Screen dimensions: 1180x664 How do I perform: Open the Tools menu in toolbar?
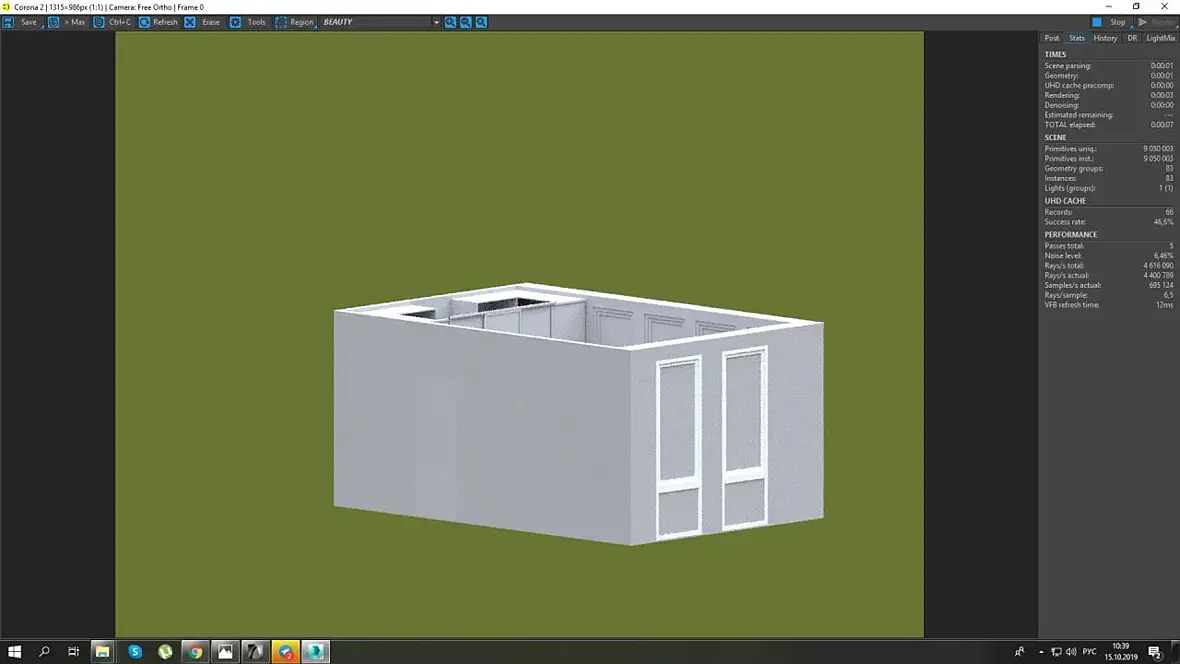248,23
